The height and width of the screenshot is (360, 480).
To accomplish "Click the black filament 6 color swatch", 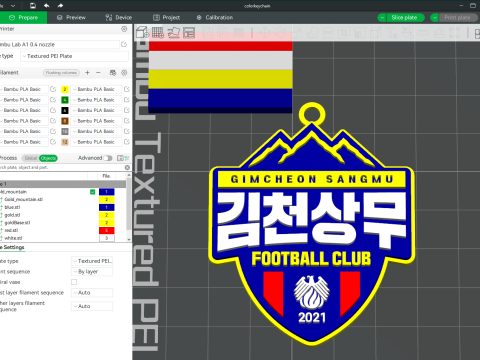I will click(65, 110).
